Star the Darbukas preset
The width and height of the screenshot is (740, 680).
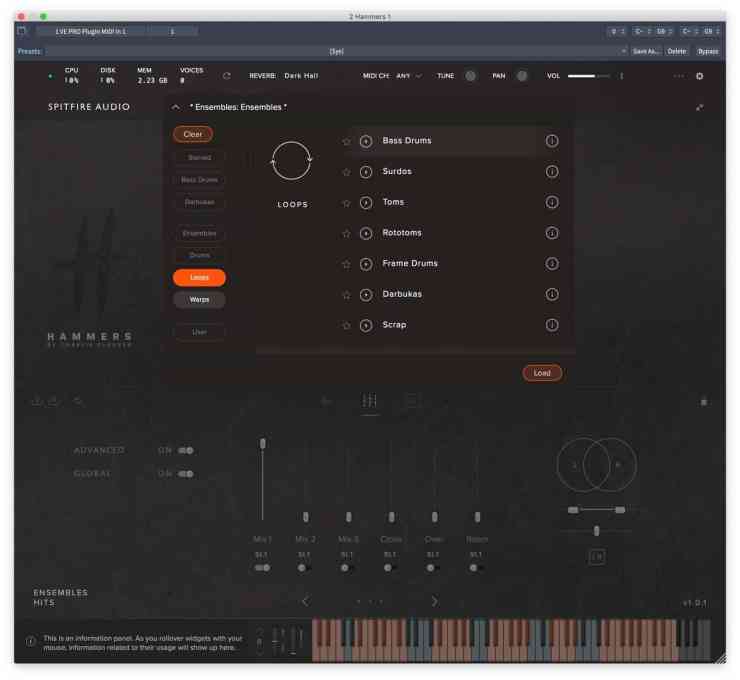[x=346, y=295]
